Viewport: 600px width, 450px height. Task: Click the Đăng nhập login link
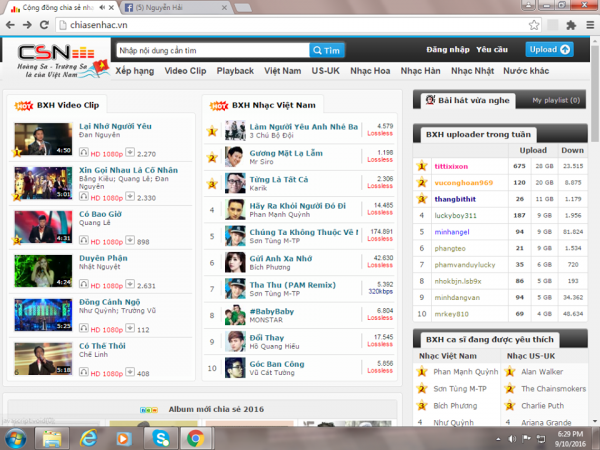tap(445, 49)
